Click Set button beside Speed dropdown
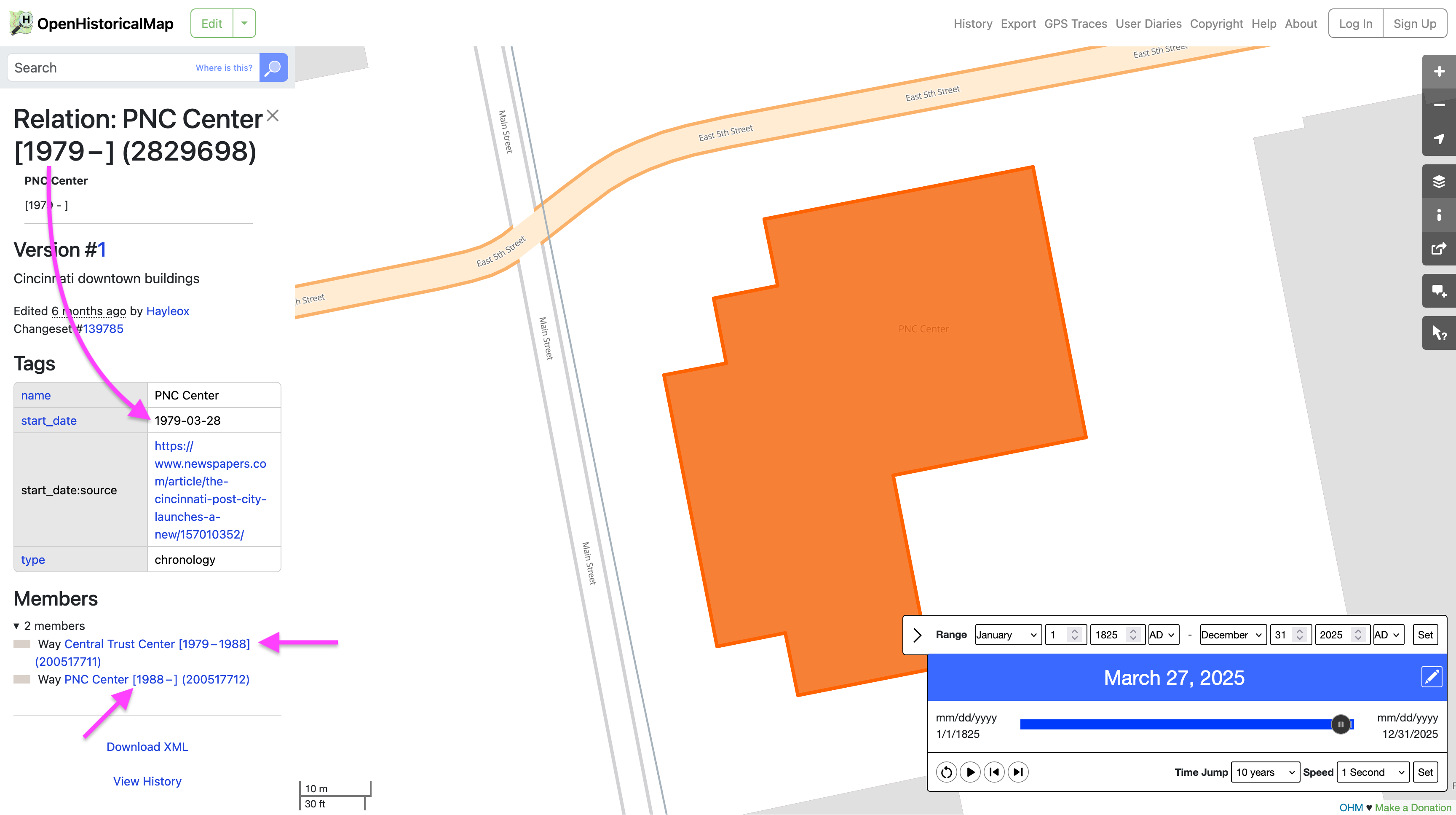The width and height of the screenshot is (1456, 815). 1425,772
